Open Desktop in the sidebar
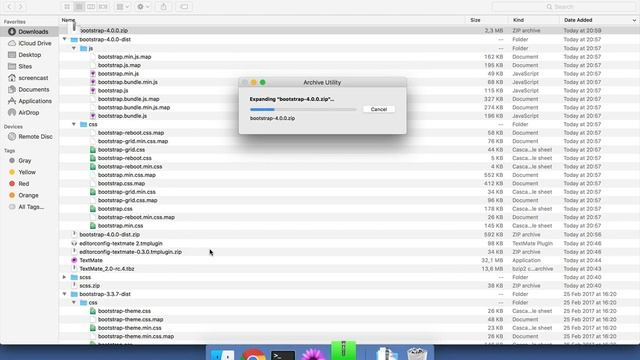The width and height of the screenshot is (640, 360). tap(25, 55)
